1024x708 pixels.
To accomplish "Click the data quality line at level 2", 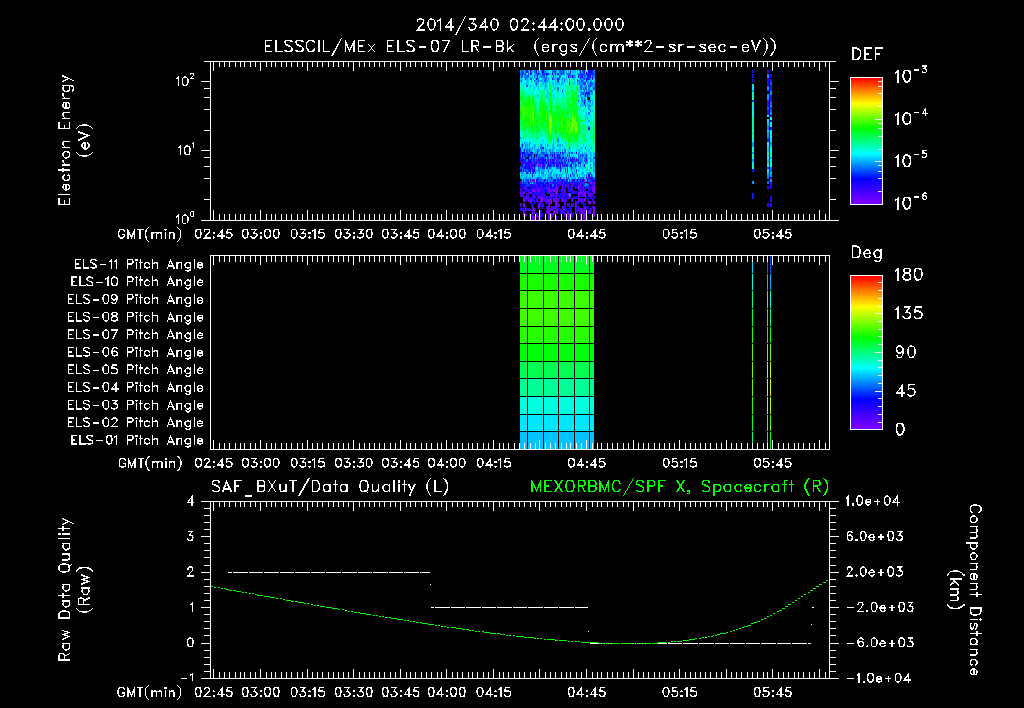I will tap(329, 572).
